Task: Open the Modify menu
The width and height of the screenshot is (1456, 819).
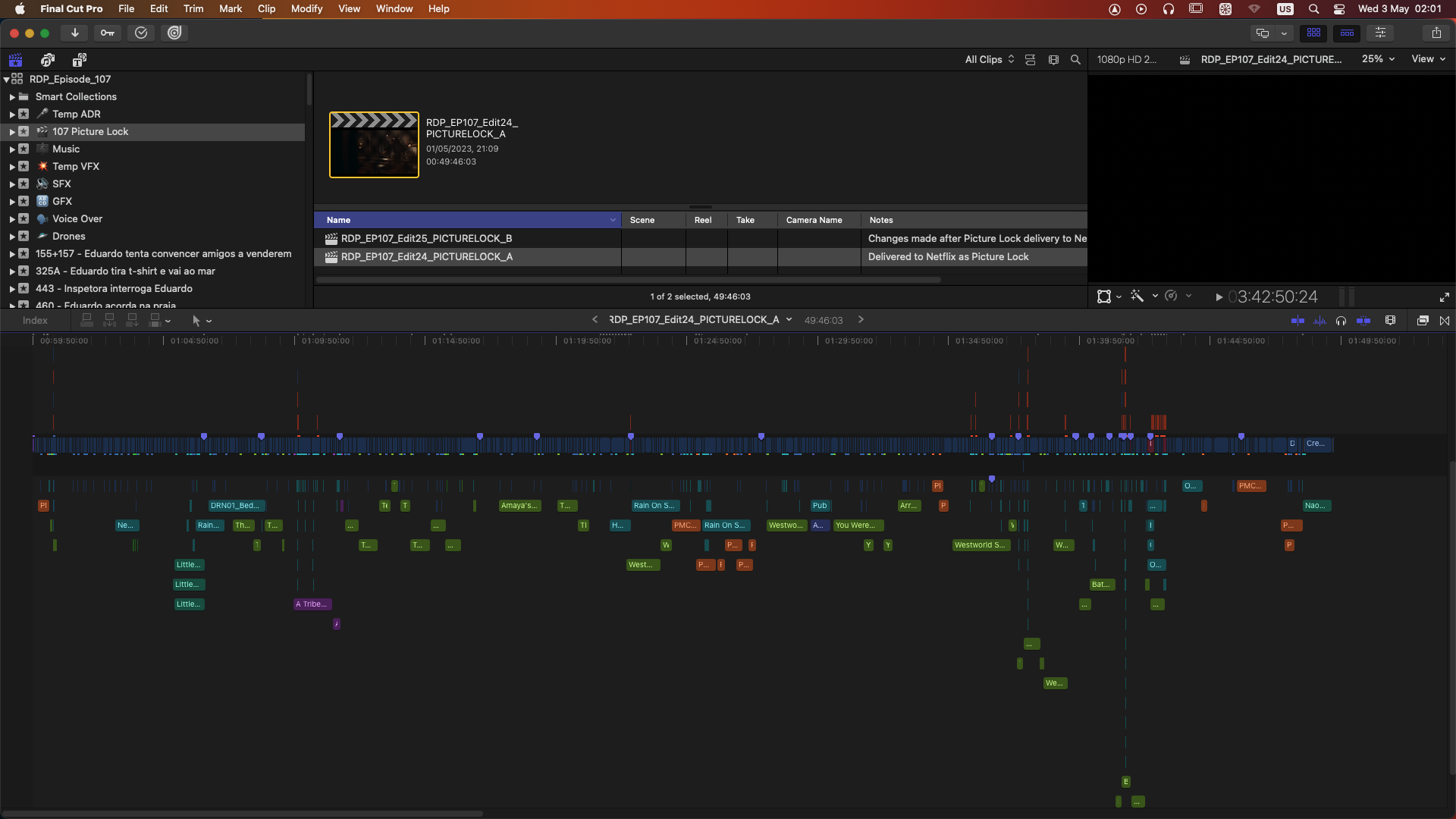Action: point(306,9)
